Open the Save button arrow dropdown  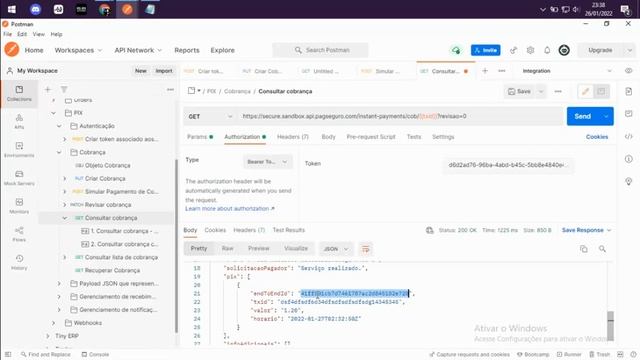pyautogui.click(x=541, y=91)
